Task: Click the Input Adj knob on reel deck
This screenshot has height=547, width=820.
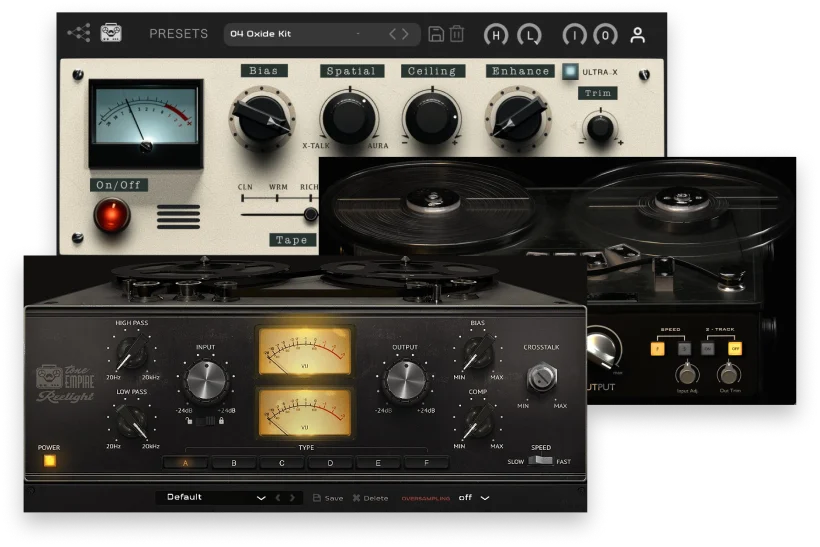Action: 687,374
